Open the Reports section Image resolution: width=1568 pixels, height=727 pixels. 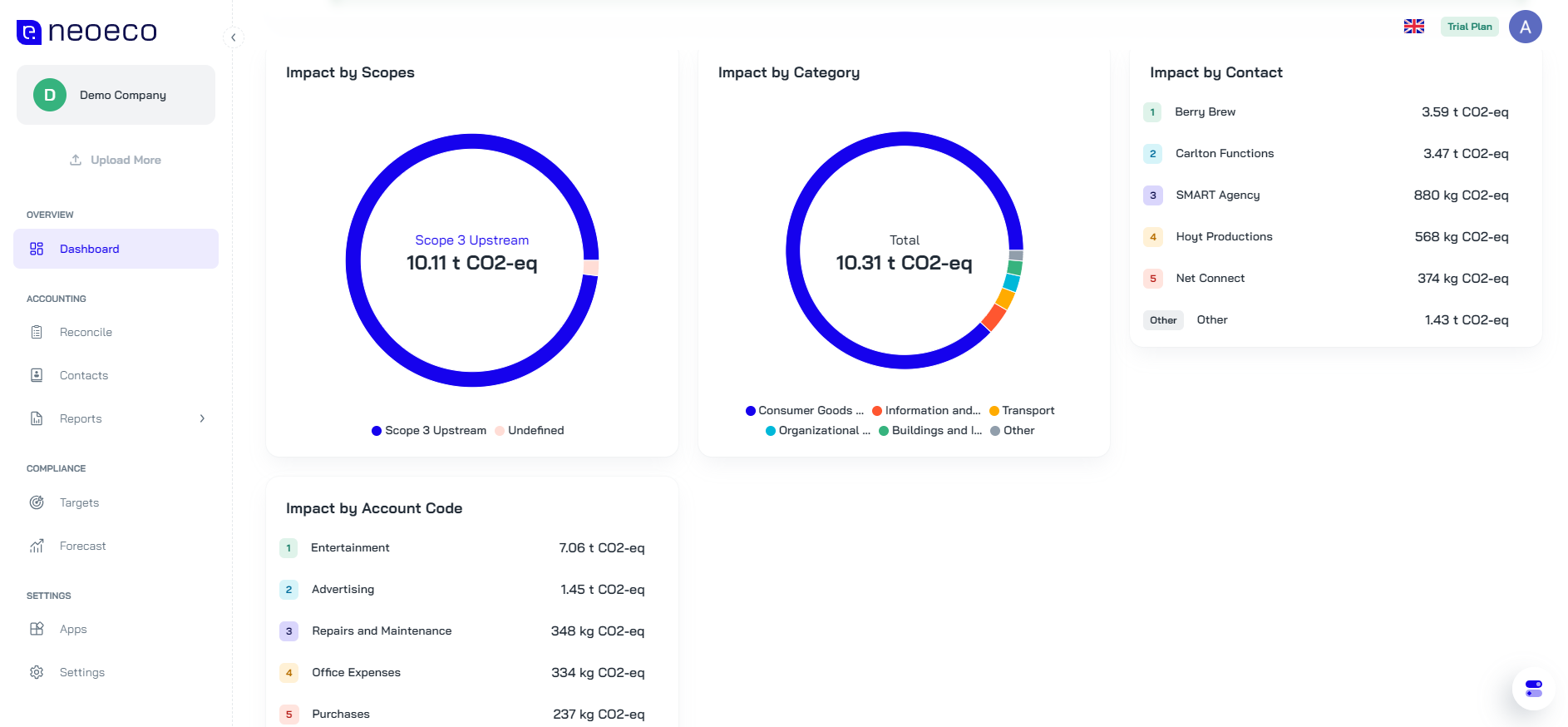[x=116, y=418]
